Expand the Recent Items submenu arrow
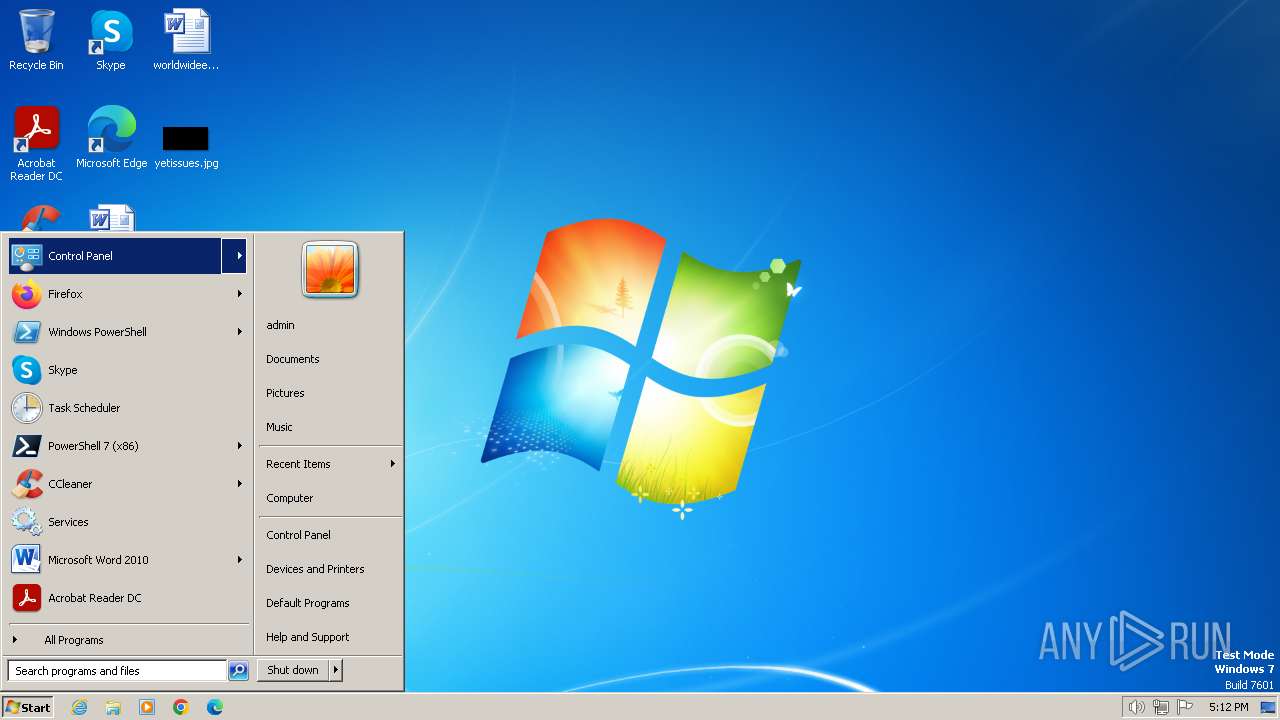 click(x=392, y=464)
